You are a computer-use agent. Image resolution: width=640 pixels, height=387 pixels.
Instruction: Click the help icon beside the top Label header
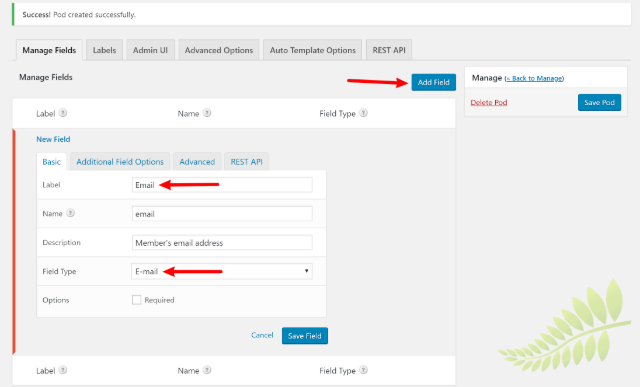(63, 113)
